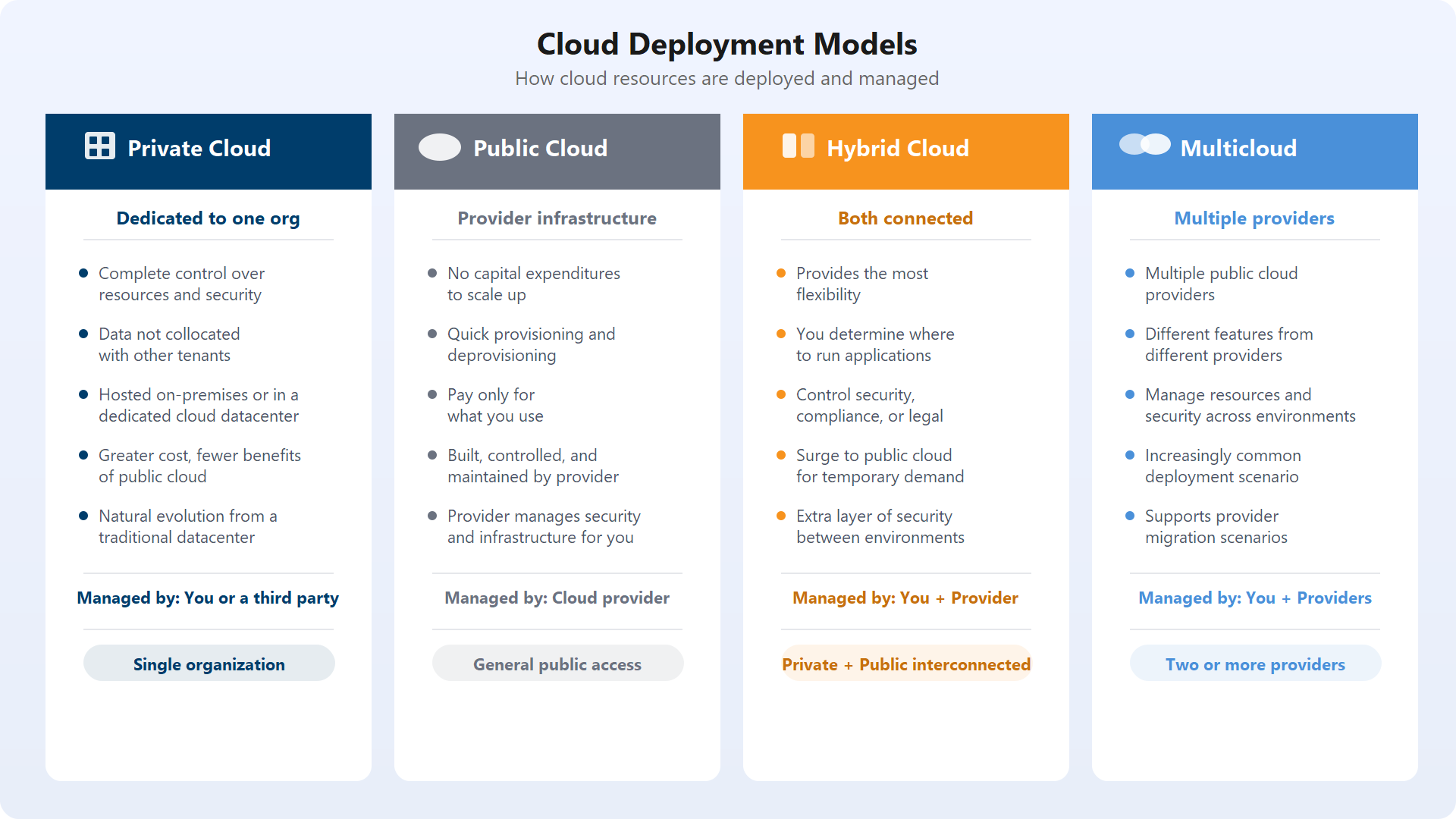This screenshot has height=819, width=1456.
Task: Select the 'Two or more providers' badge
Action: point(1255,664)
